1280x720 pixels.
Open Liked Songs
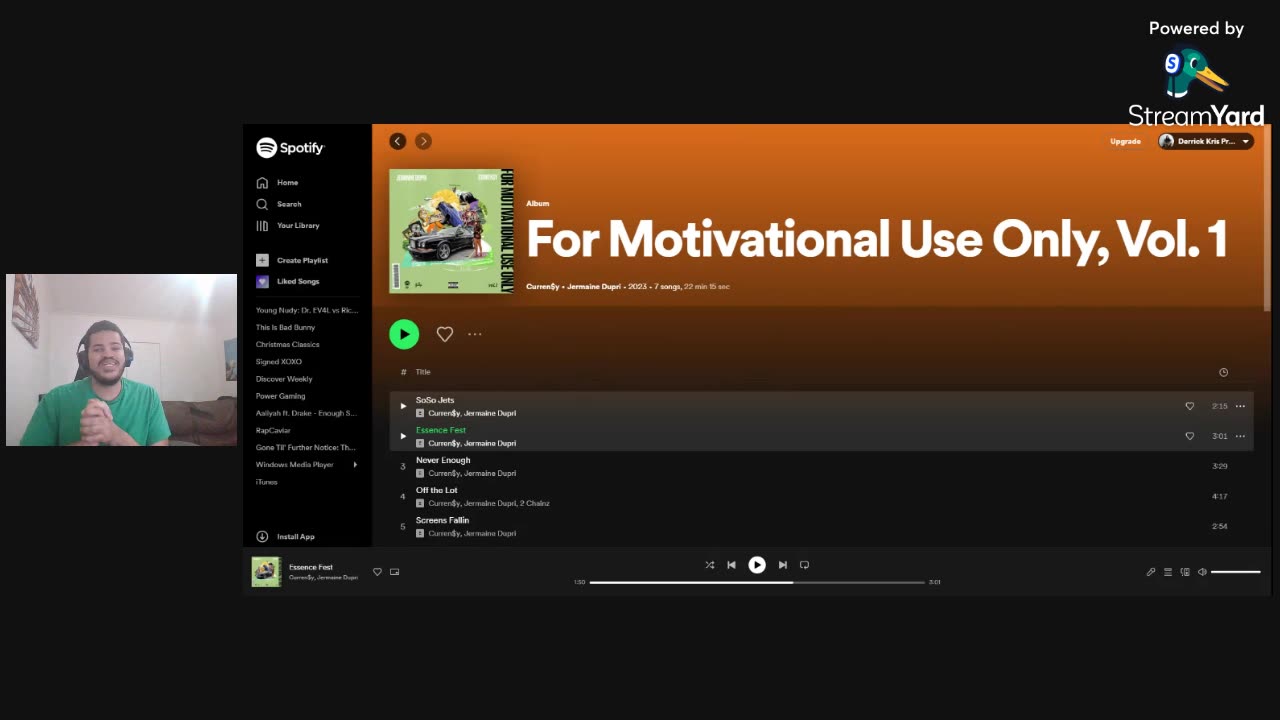click(x=287, y=282)
